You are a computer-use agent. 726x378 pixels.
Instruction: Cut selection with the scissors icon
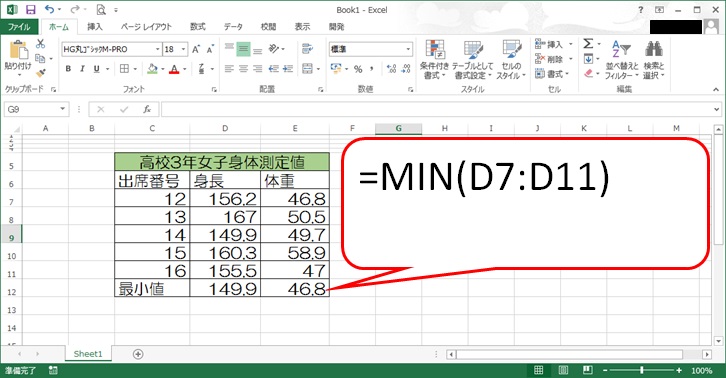[41, 44]
